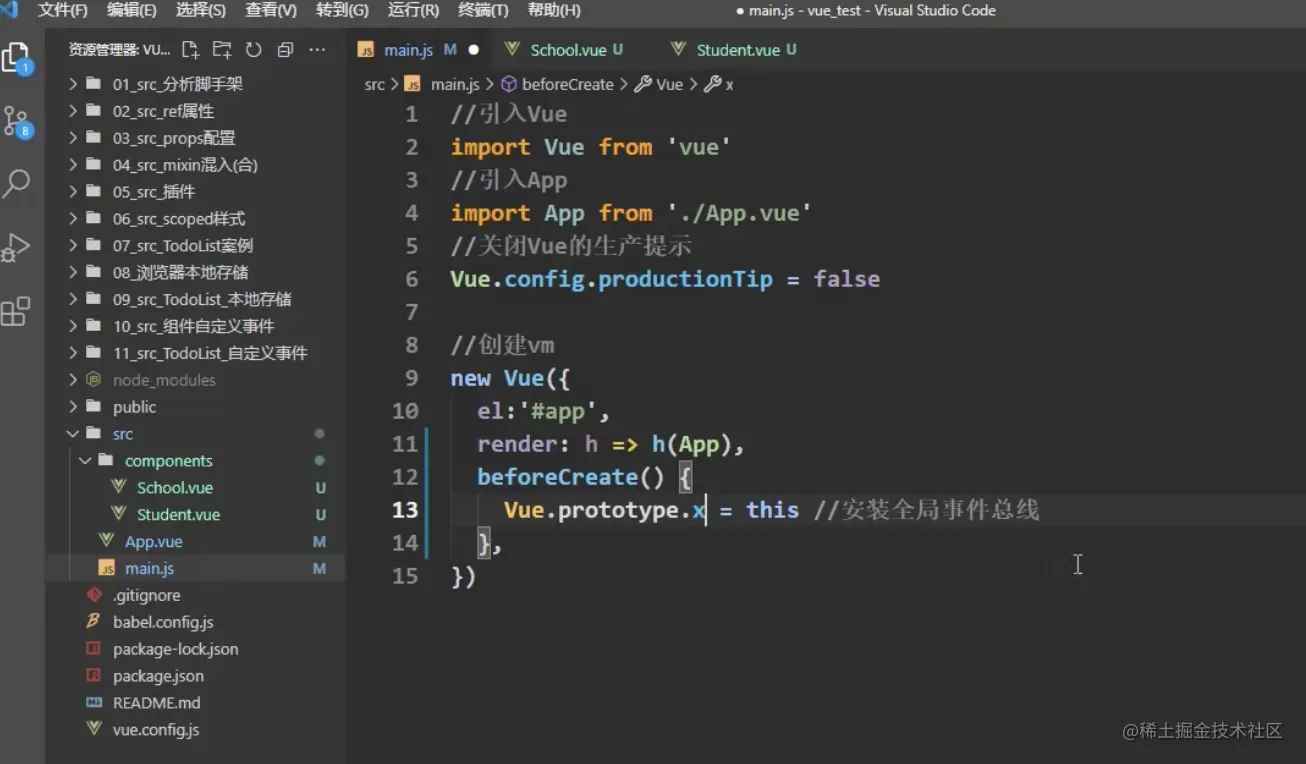Collapse all folders in explorer
This screenshot has height=764, width=1306.
[x=285, y=49]
